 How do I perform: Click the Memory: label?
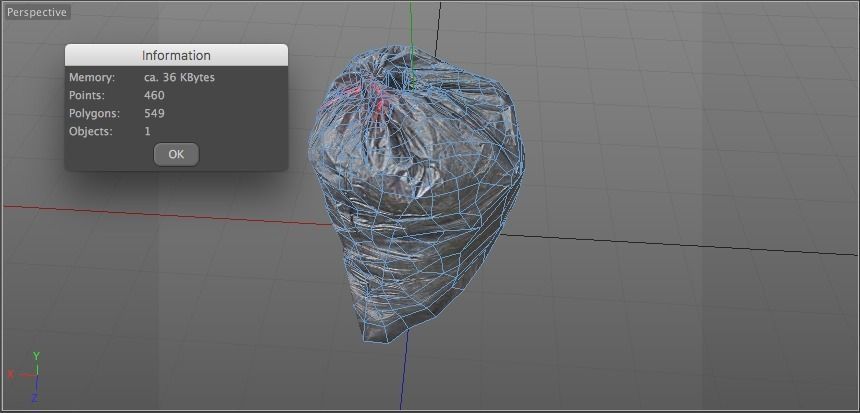[92, 78]
